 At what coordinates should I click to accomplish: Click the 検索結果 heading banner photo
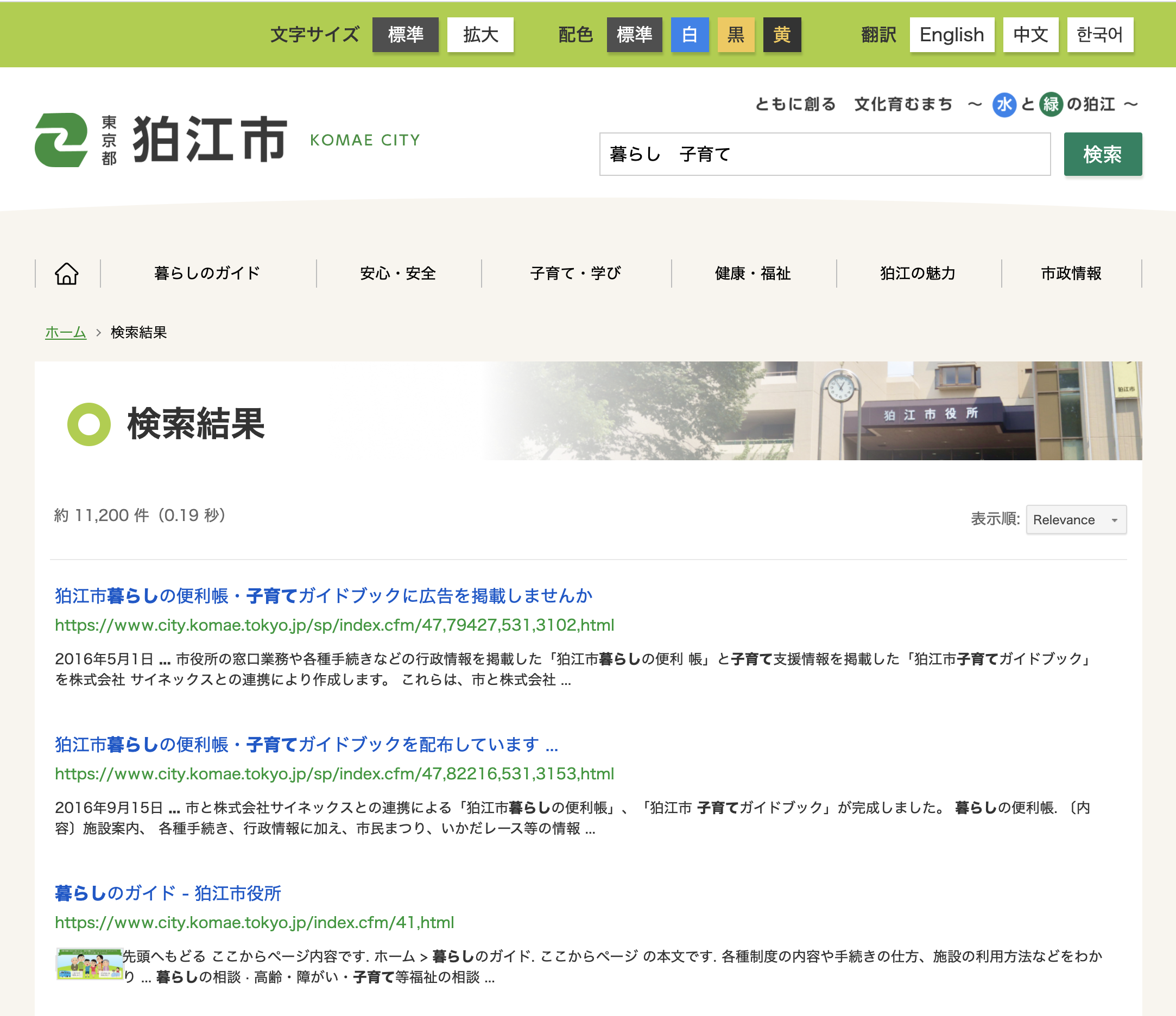[812, 411]
